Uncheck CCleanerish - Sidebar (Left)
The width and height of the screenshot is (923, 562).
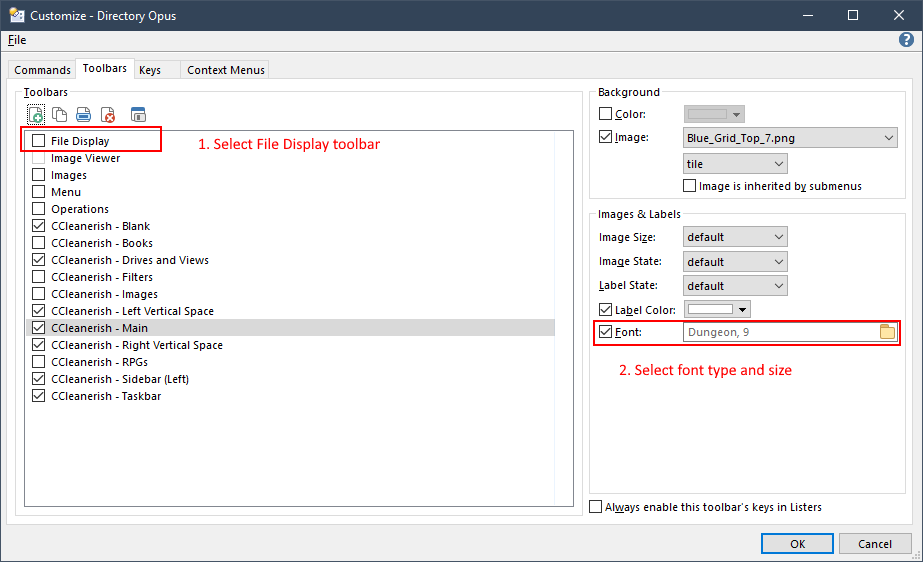click(38, 379)
